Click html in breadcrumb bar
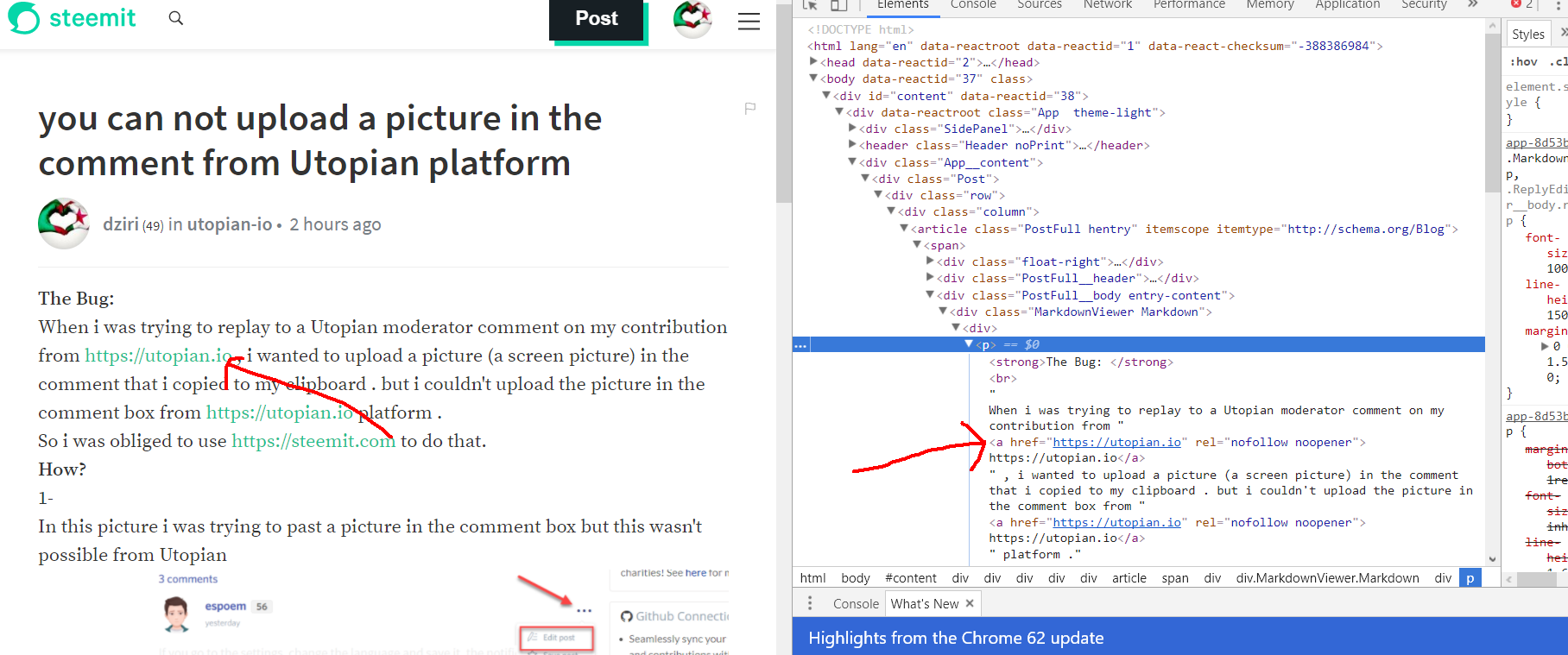Viewport: 1568px width, 655px height. 812,578
